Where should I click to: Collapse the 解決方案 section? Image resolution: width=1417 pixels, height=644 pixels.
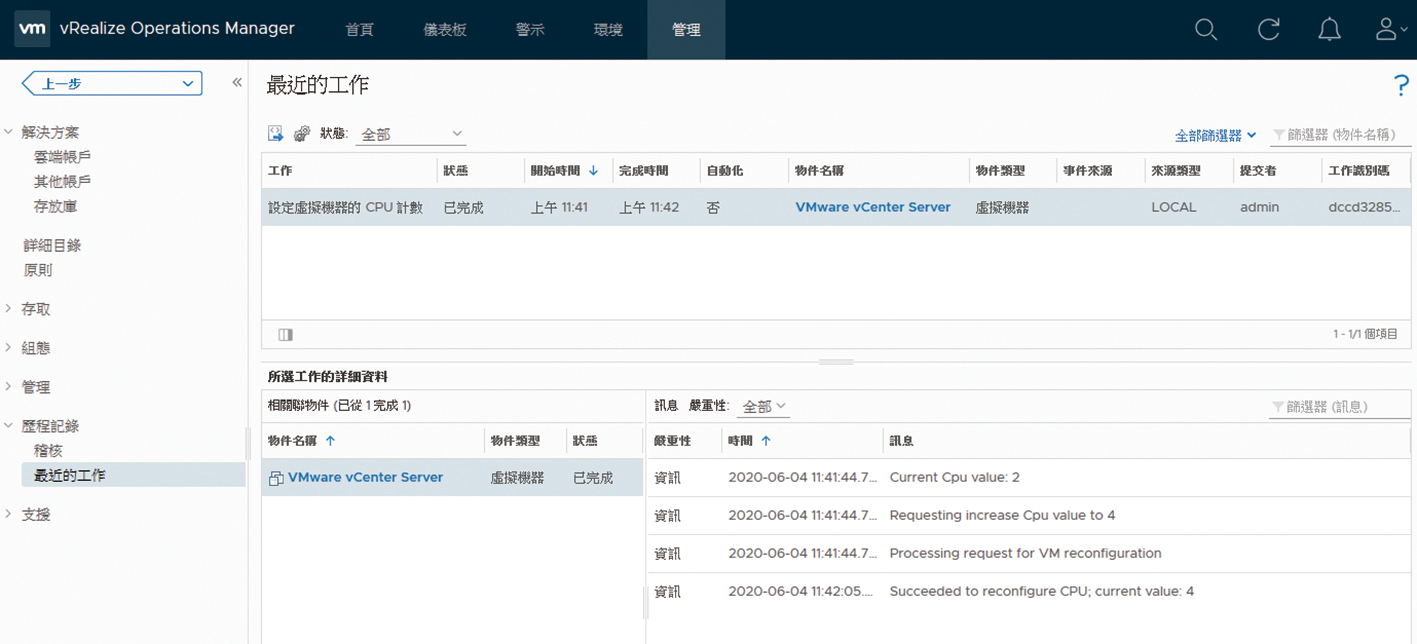[9, 132]
